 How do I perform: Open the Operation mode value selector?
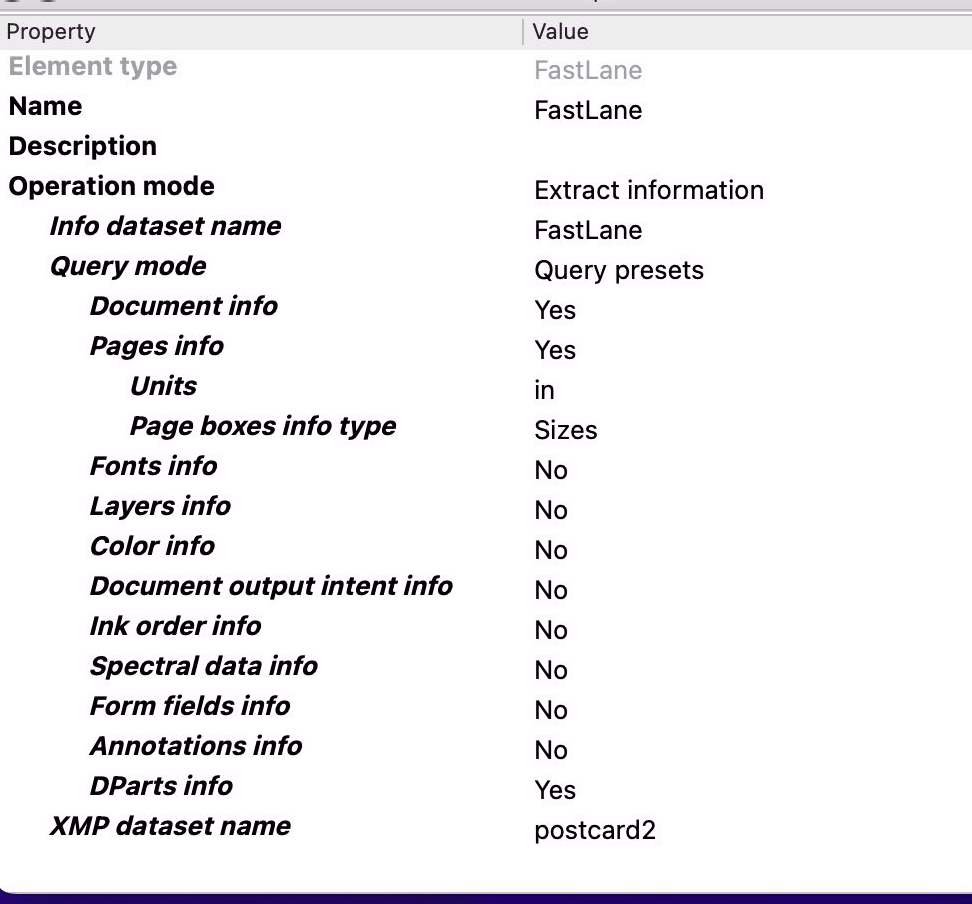tap(649, 190)
